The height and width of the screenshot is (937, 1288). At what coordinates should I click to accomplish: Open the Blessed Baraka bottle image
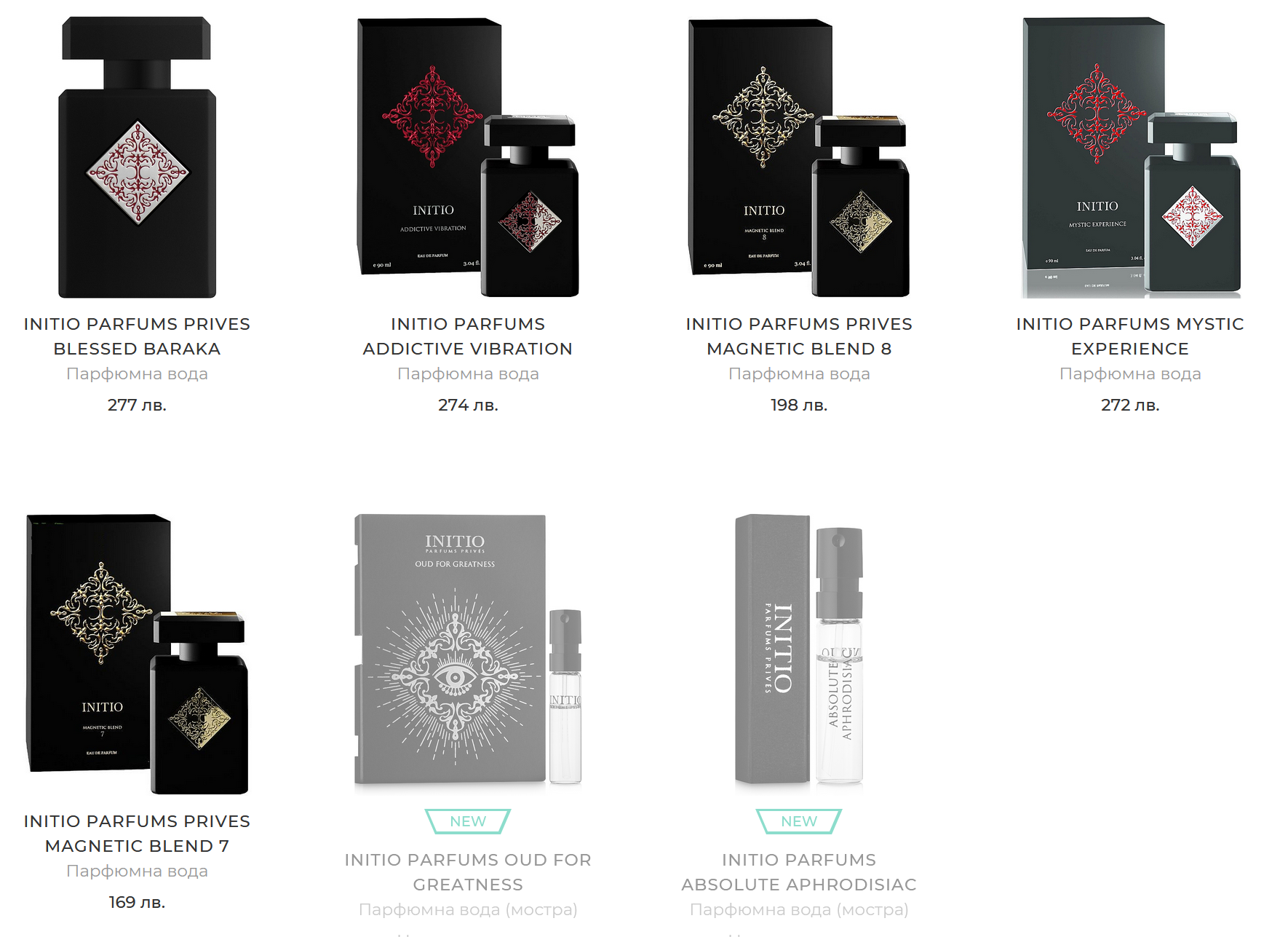pyautogui.click(x=137, y=157)
